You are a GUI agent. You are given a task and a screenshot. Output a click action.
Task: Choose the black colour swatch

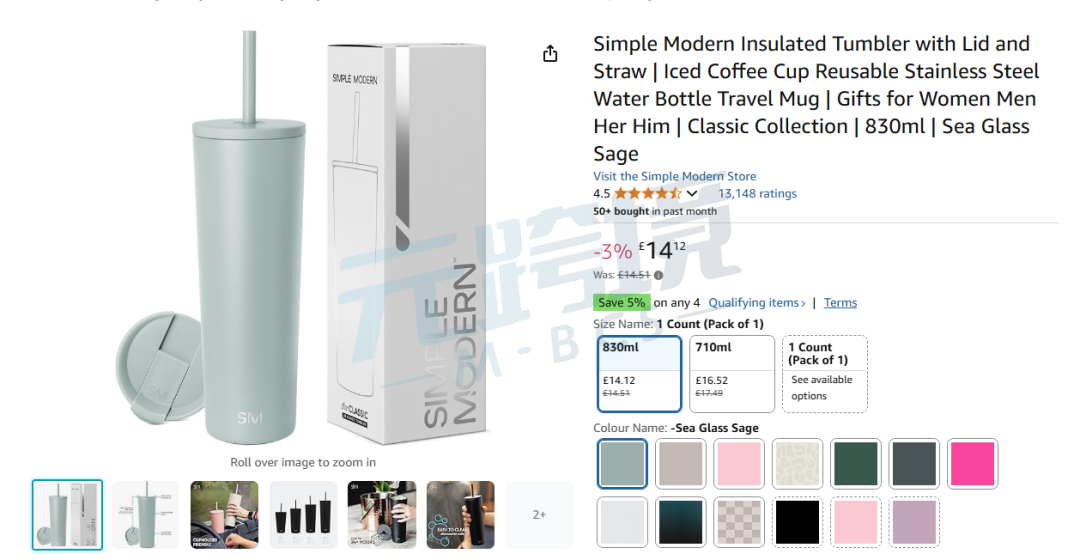tap(797, 522)
